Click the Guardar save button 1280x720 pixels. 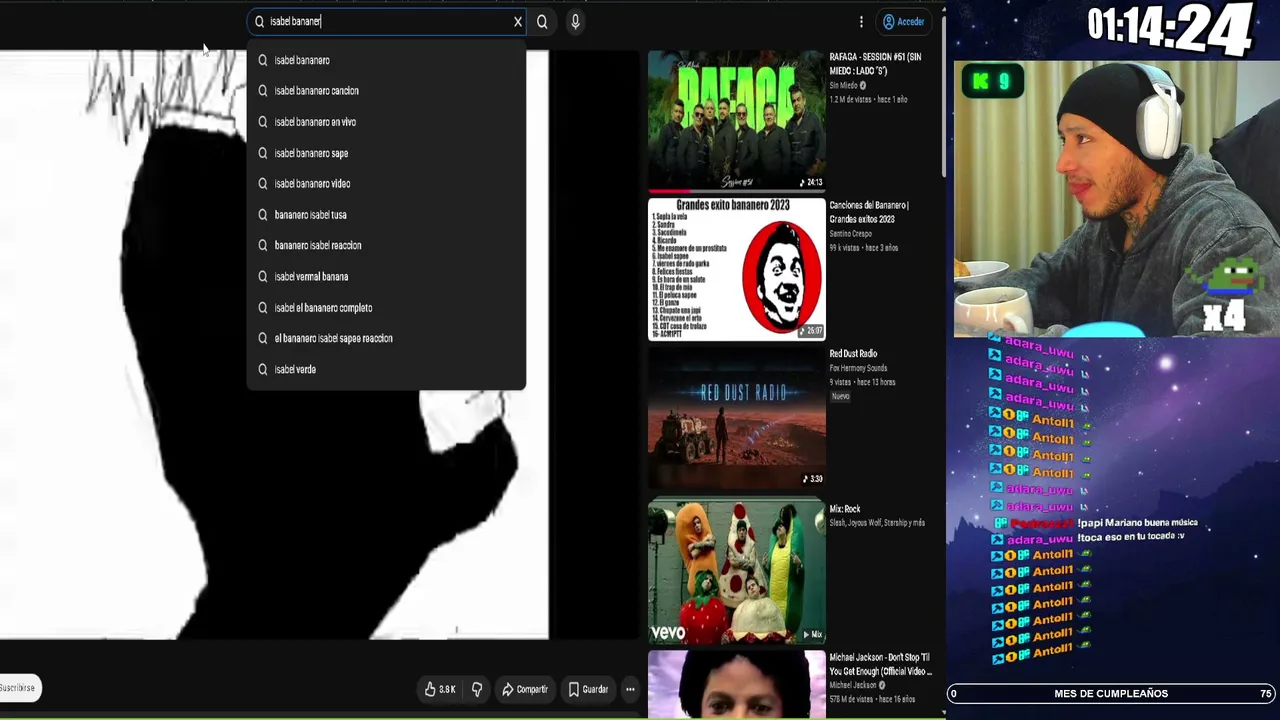[x=588, y=689]
